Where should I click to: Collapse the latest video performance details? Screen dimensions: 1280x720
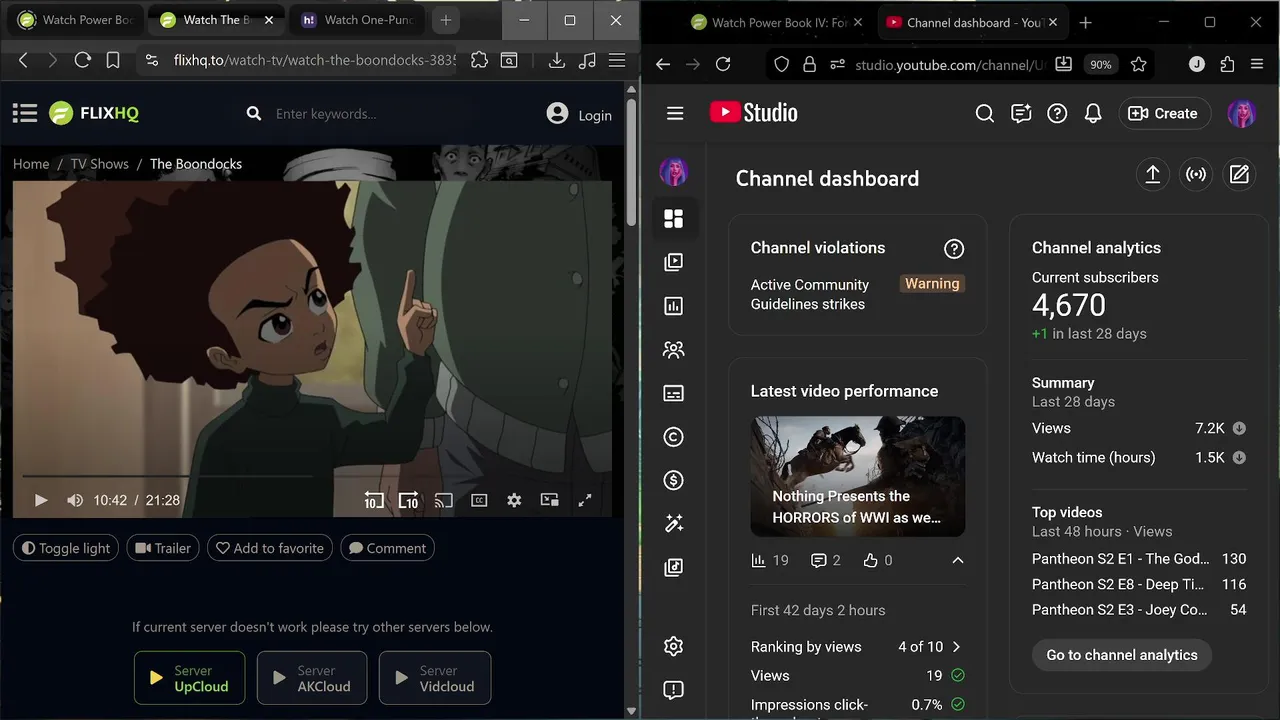pos(957,560)
